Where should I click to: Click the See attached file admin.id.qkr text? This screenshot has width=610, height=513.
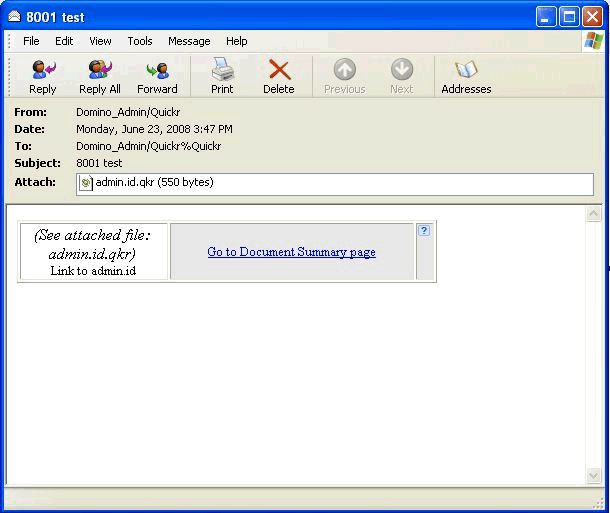tap(93, 244)
